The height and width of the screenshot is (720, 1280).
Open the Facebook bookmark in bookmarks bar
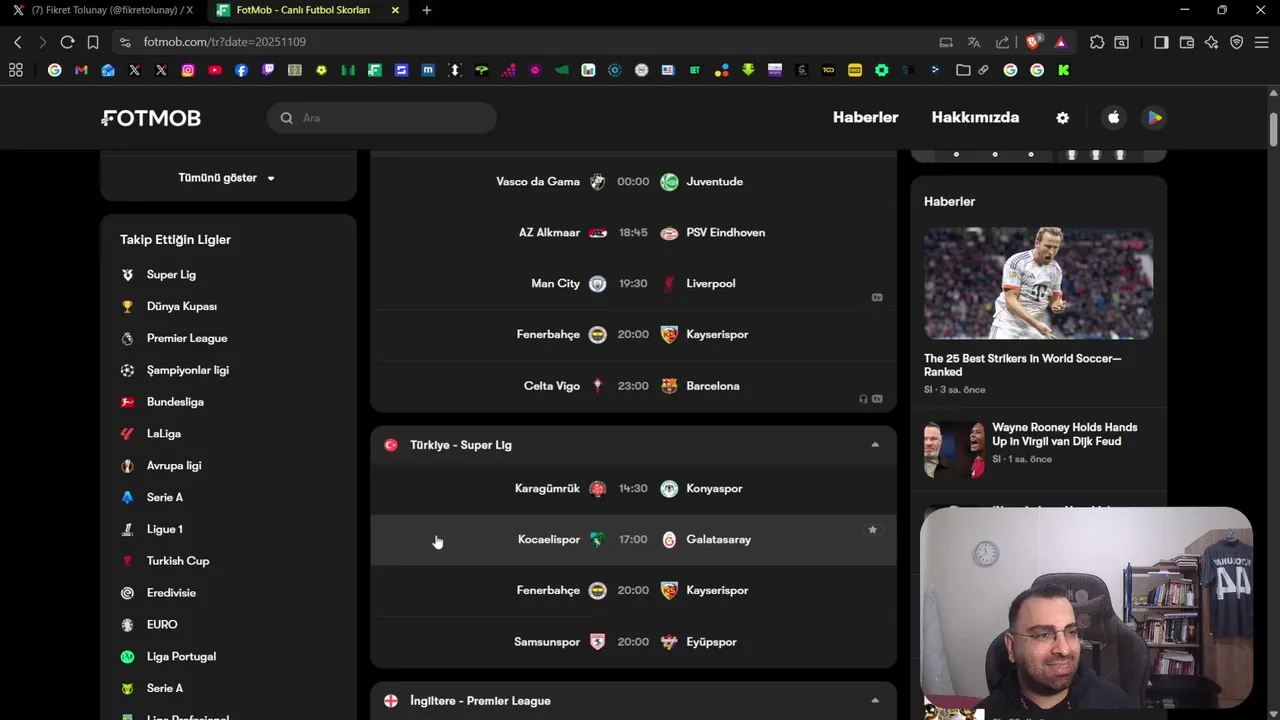point(241,70)
